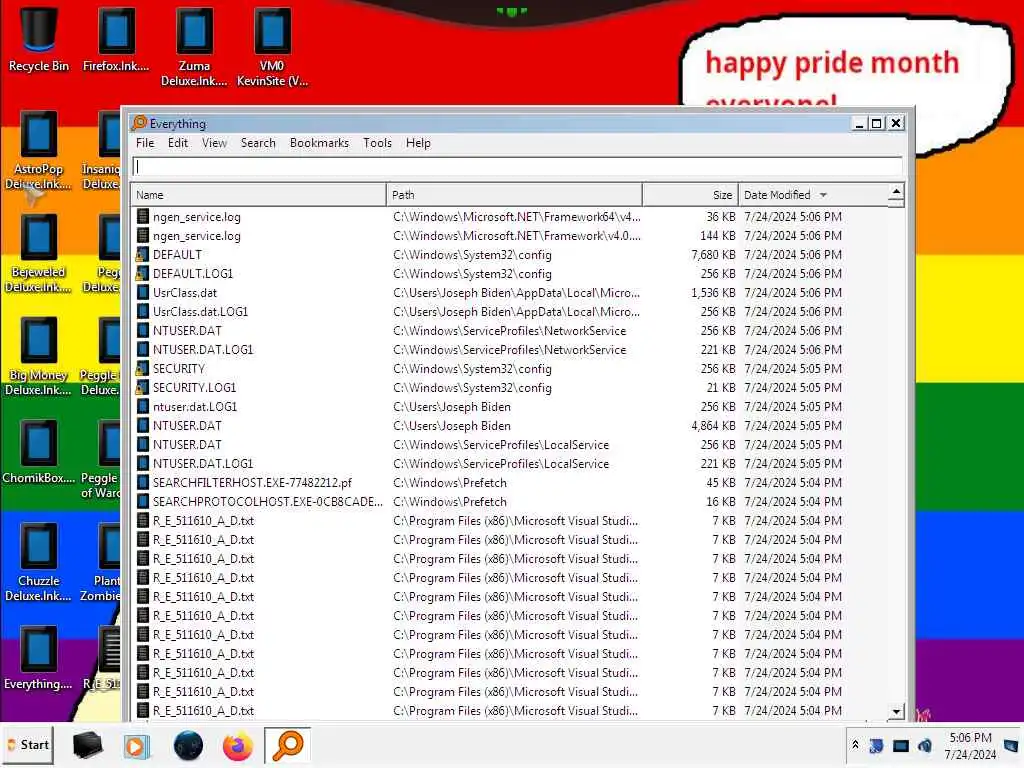
Task: Open the dark globe browser taskbar icon
Action: [188, 745]
